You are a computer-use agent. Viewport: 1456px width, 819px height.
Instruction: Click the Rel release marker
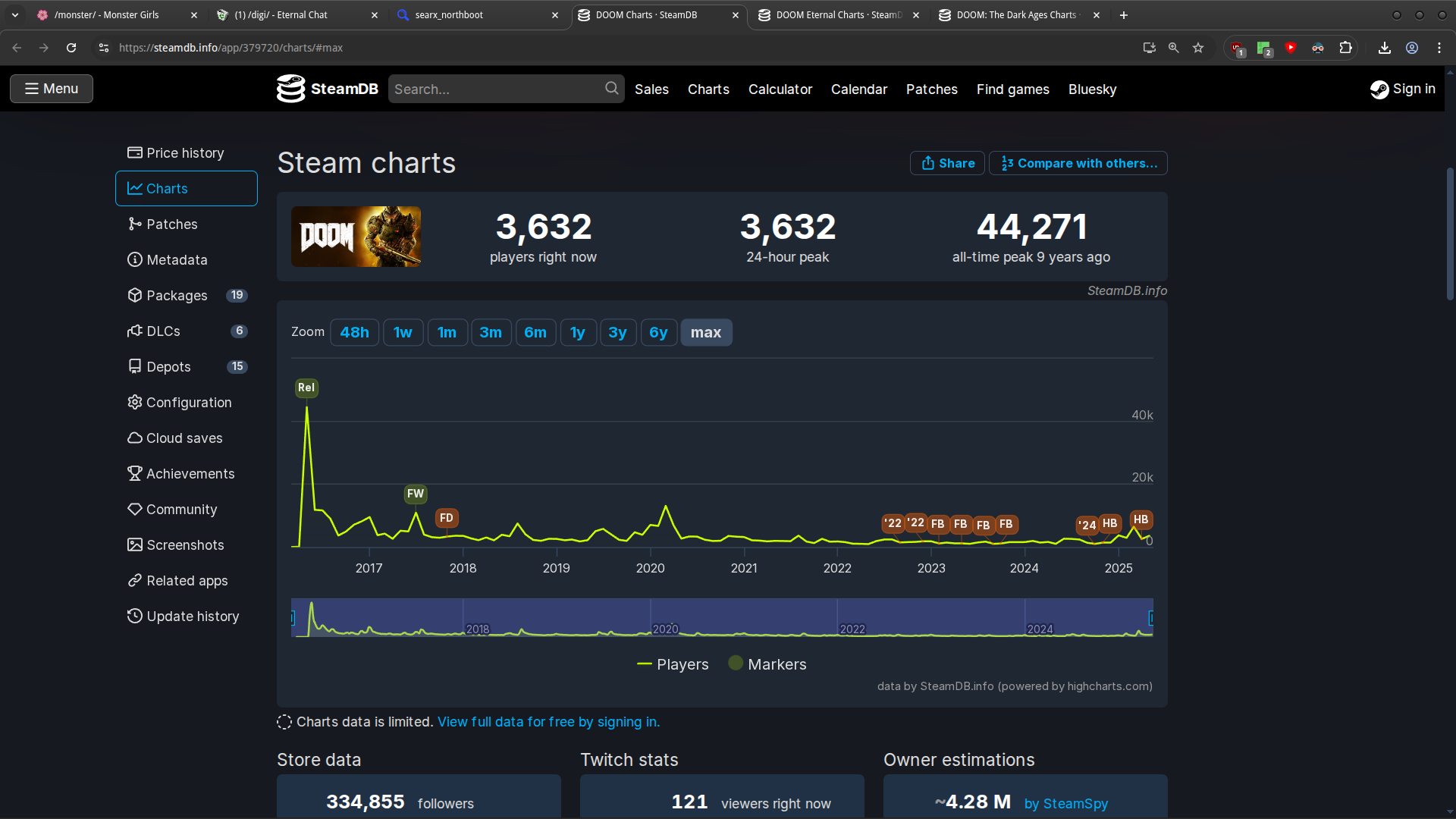coord(306,388)
